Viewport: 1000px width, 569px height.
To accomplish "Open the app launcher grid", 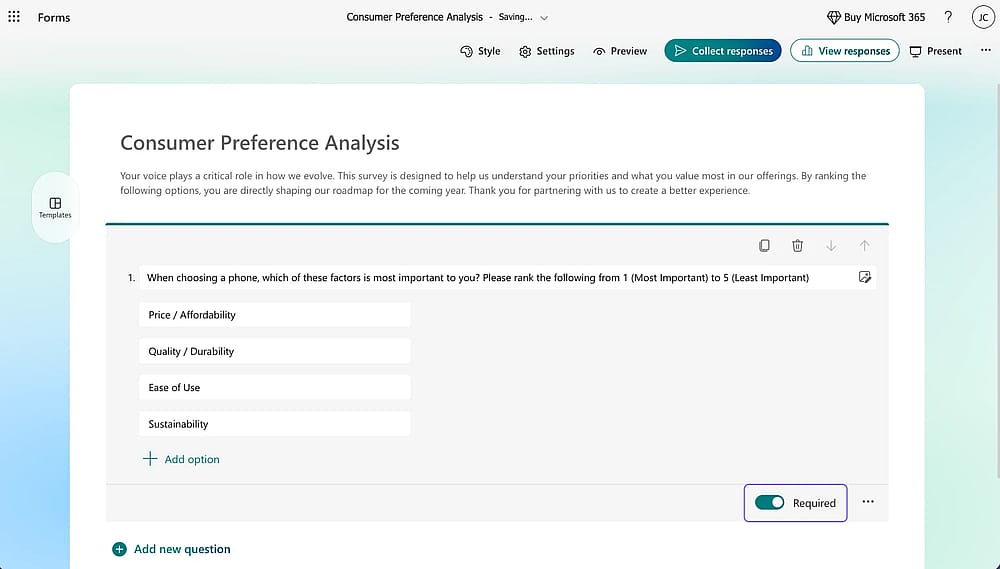I will (14, 17).
